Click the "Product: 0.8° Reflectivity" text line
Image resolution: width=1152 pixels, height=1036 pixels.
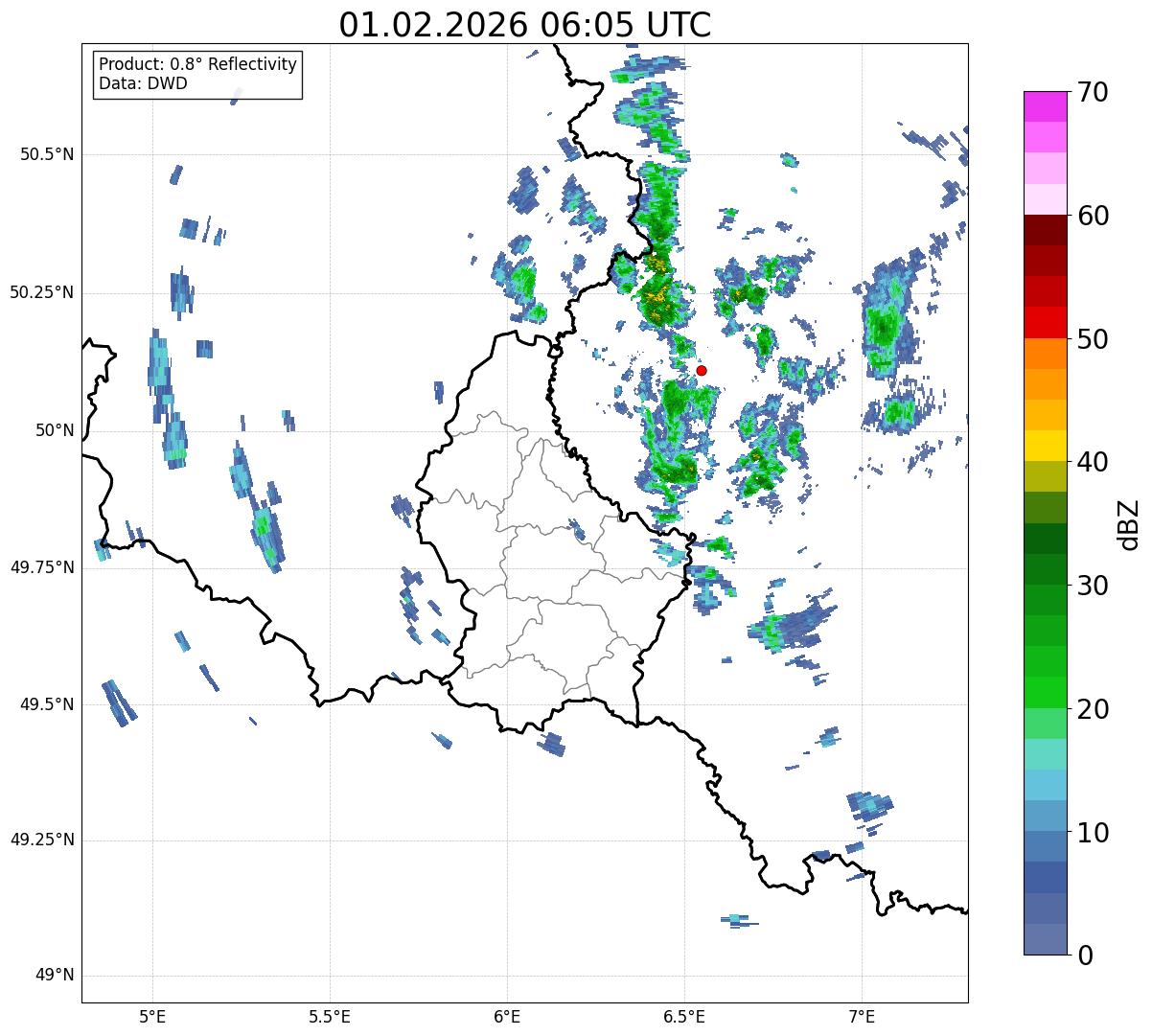[198, 64]
